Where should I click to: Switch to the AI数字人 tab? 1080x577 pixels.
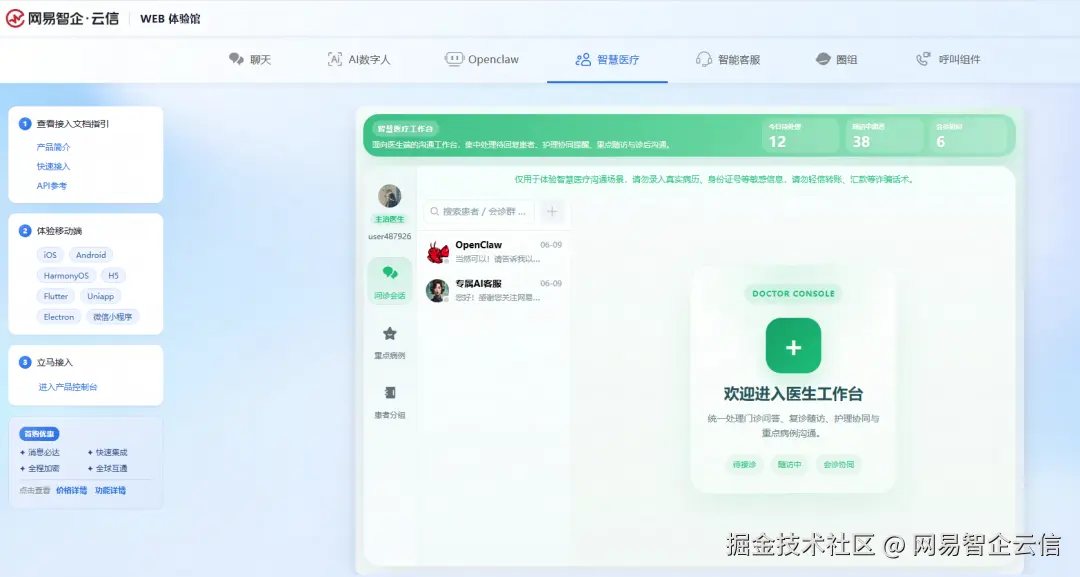tap(359, 60)
